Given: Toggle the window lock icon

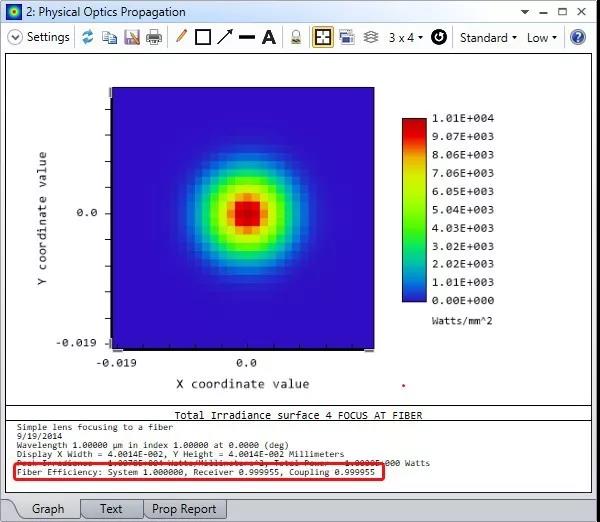Looking at the screenshot, I should click(x=296, y=37).
